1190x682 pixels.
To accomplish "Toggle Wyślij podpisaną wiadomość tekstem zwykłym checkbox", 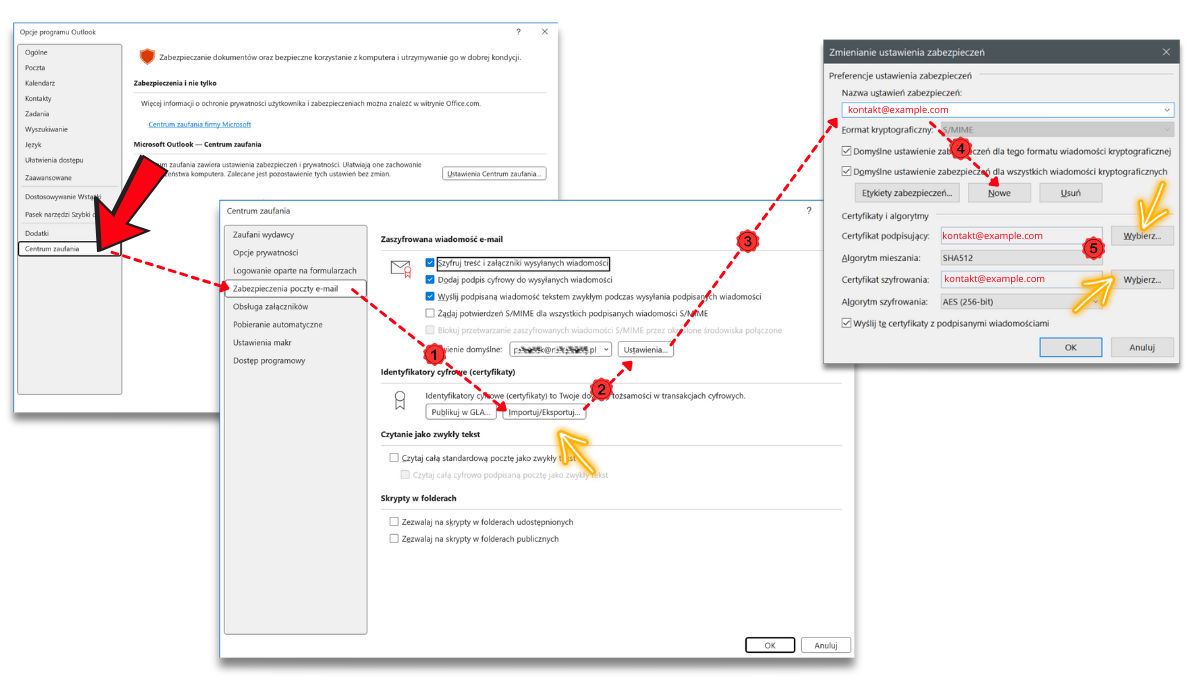I will coord(430,297).
